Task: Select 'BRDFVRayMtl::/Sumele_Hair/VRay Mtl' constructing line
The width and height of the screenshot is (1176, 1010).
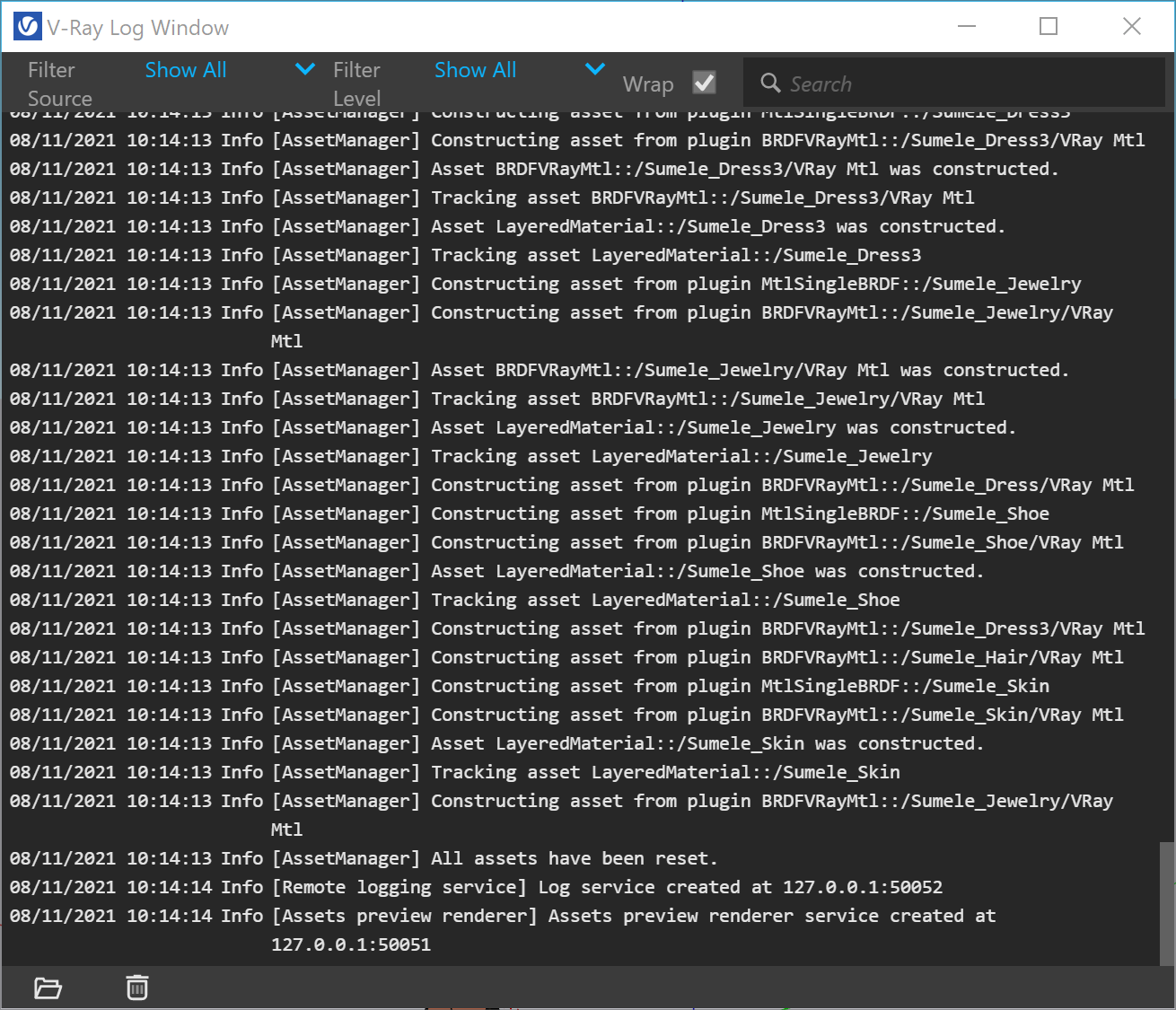Action: coord(566,657)
